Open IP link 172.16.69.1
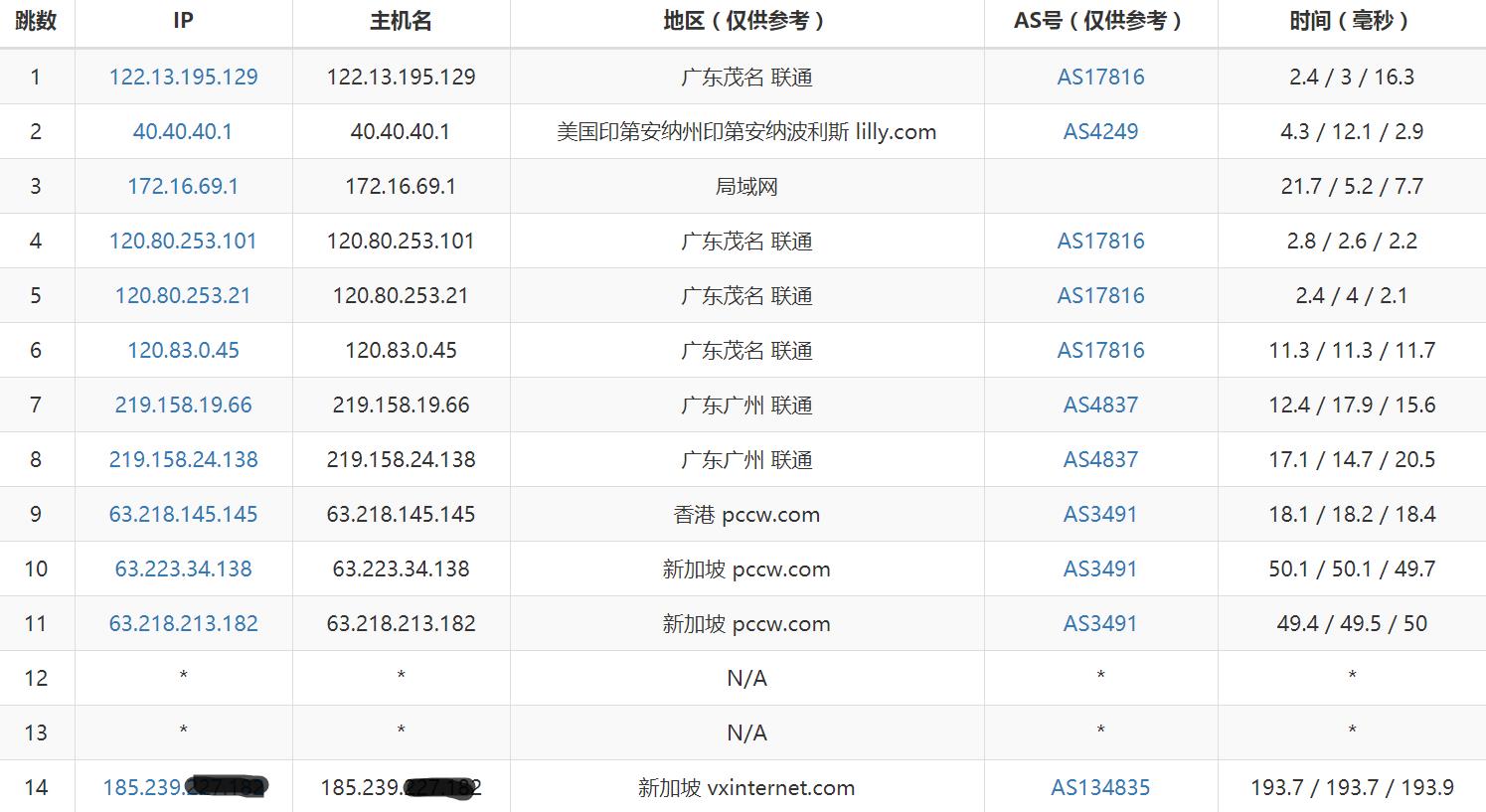This screenshot has width=1486, height=812. coord(183,187)
